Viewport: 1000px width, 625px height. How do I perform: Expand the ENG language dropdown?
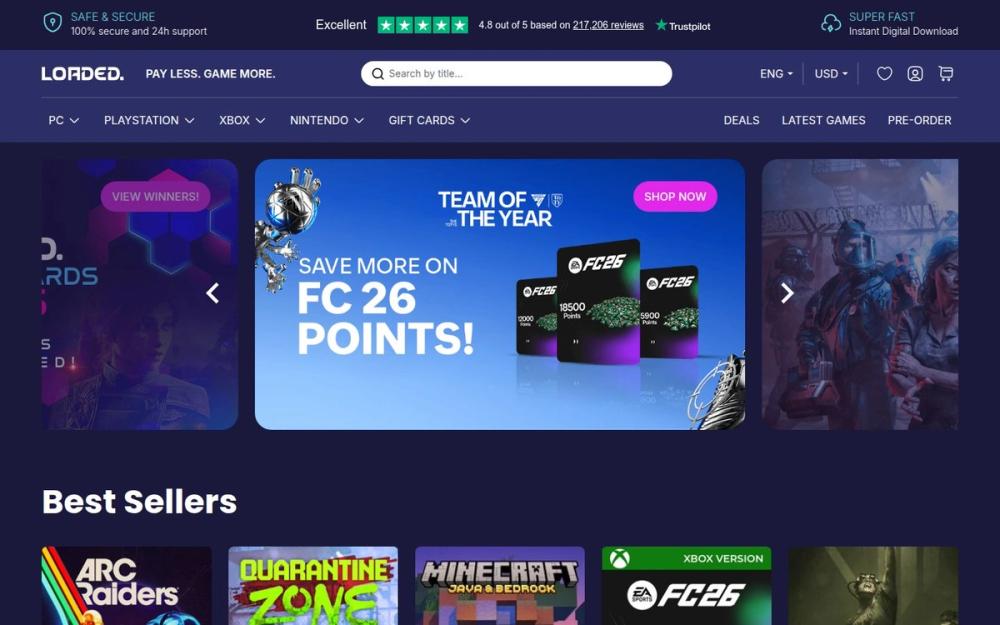tap(776, 74)
